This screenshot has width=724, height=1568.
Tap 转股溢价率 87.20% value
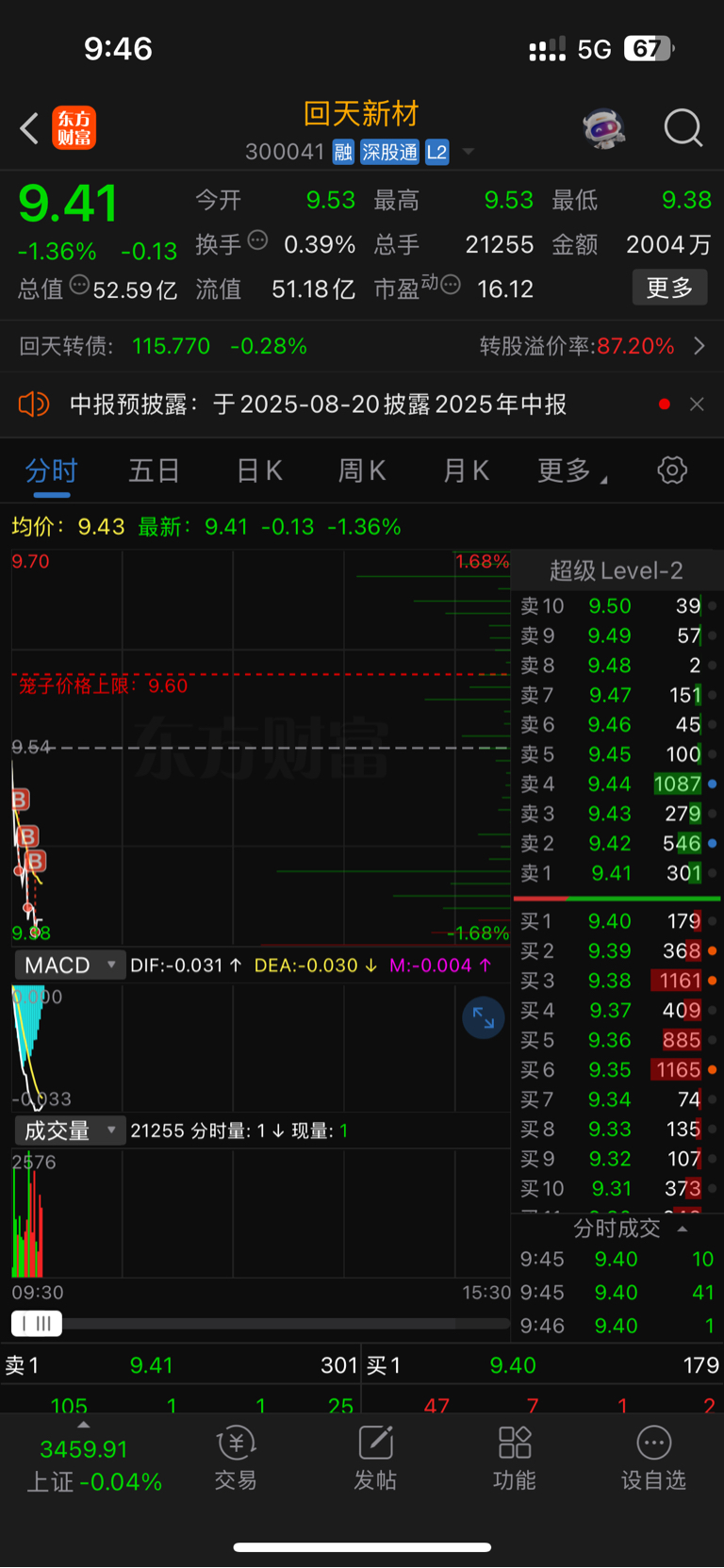coord(635,346)
